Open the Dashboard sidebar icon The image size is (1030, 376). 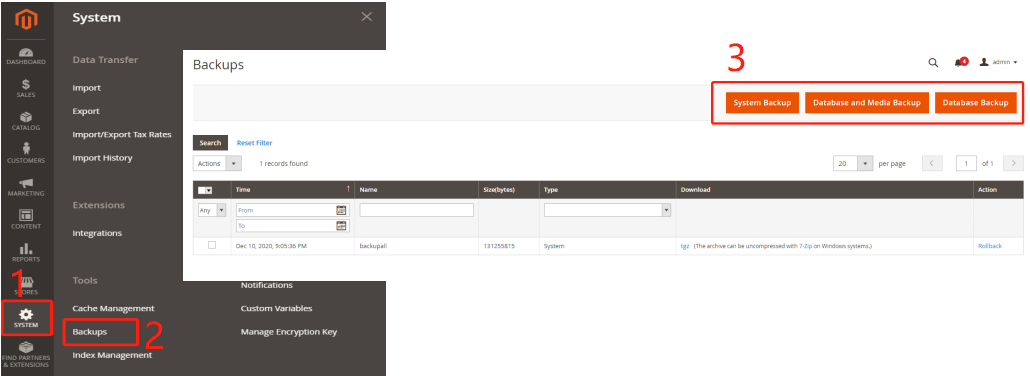pyautogui.click(x=26, y=53)
